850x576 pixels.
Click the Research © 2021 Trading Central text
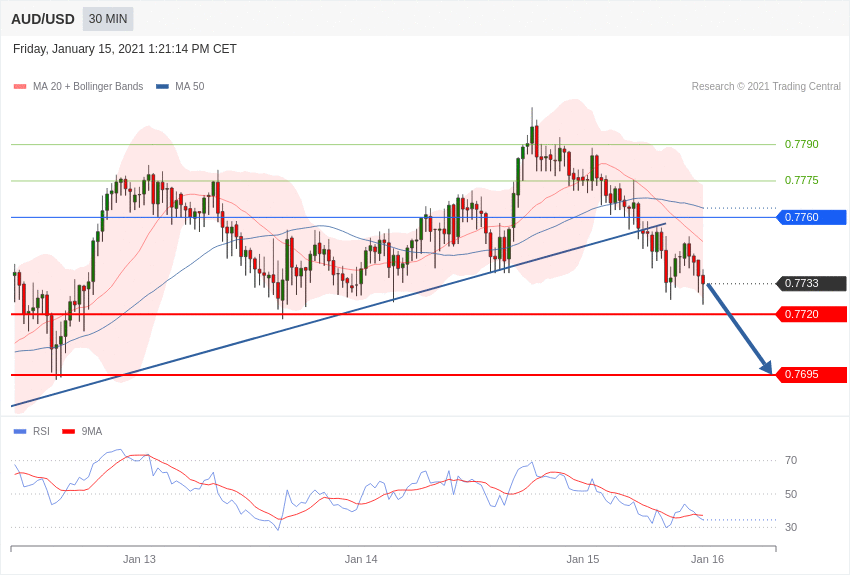coord(766,87)
